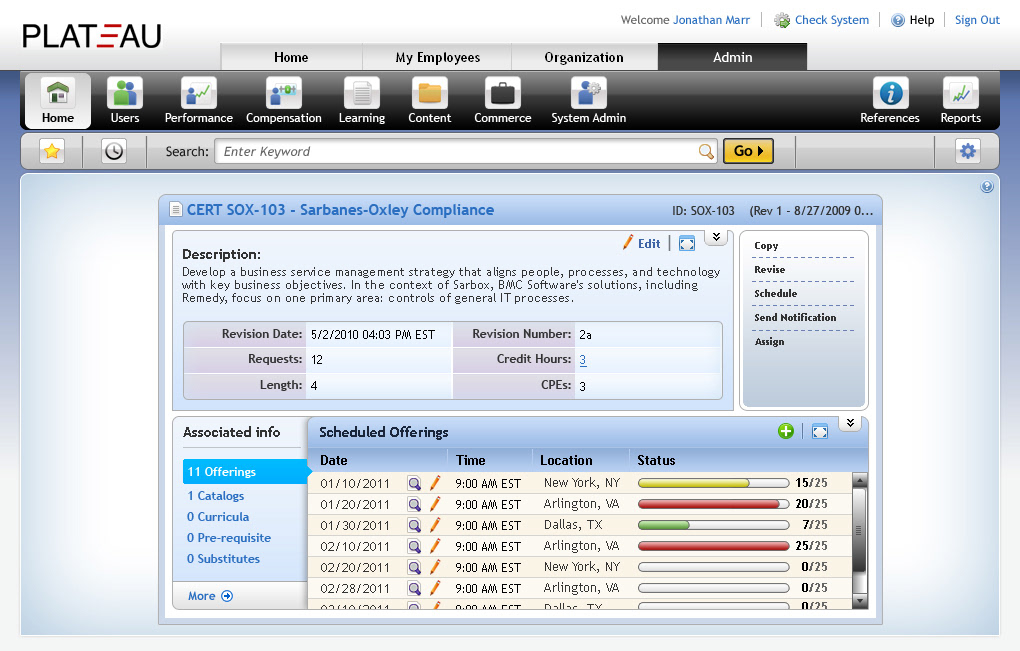Screen dimensions: 1020x651
Task: Click Schedule in actions panel
Action: click(775, 293)
